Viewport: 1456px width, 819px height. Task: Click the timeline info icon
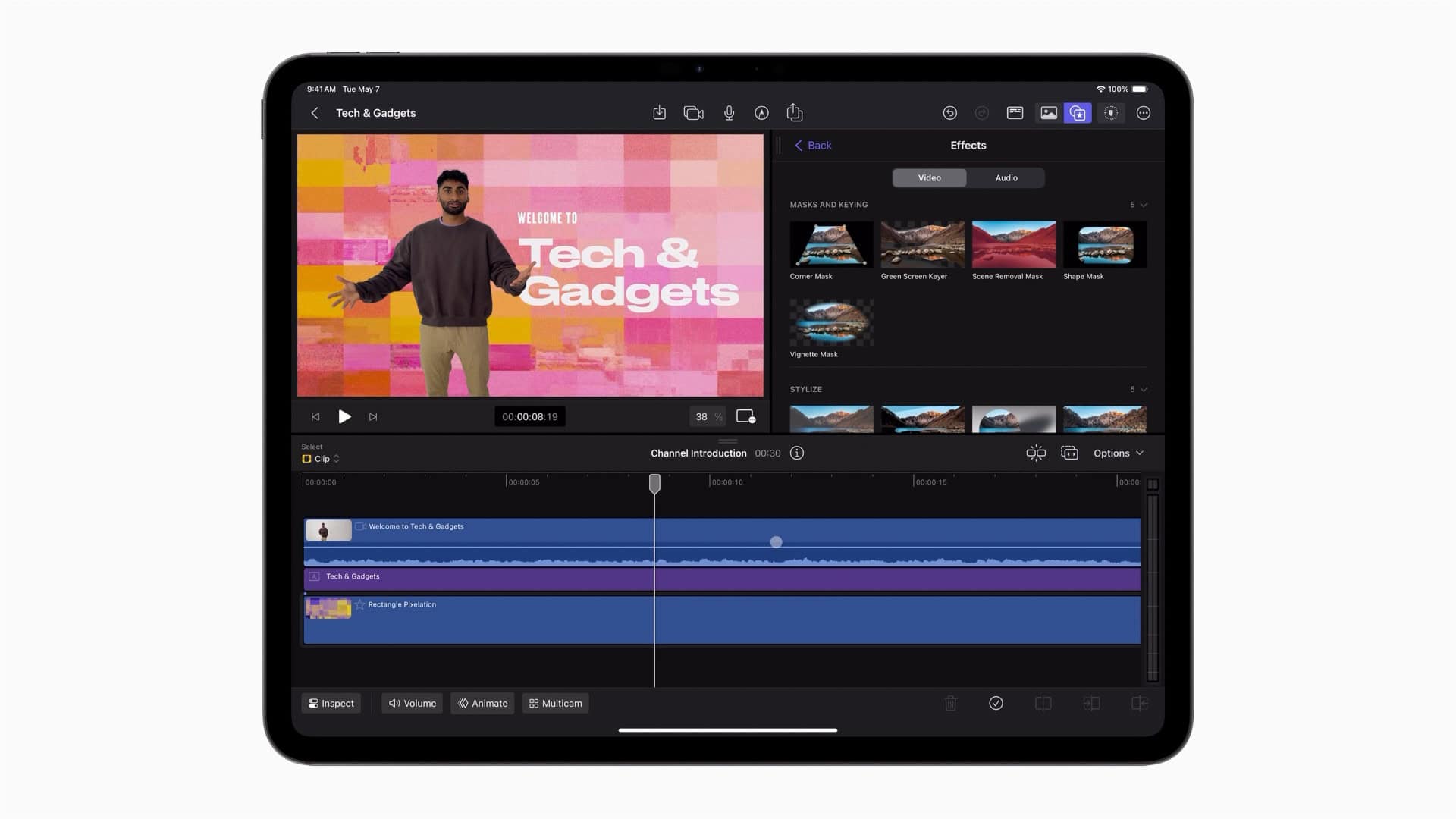(x=796, y=453)
